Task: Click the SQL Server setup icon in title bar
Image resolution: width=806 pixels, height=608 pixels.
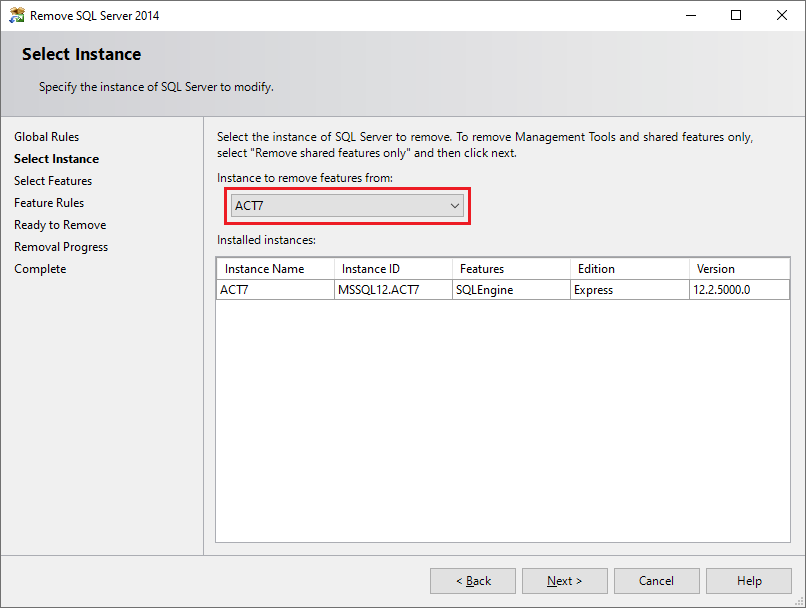Action: 16,15
